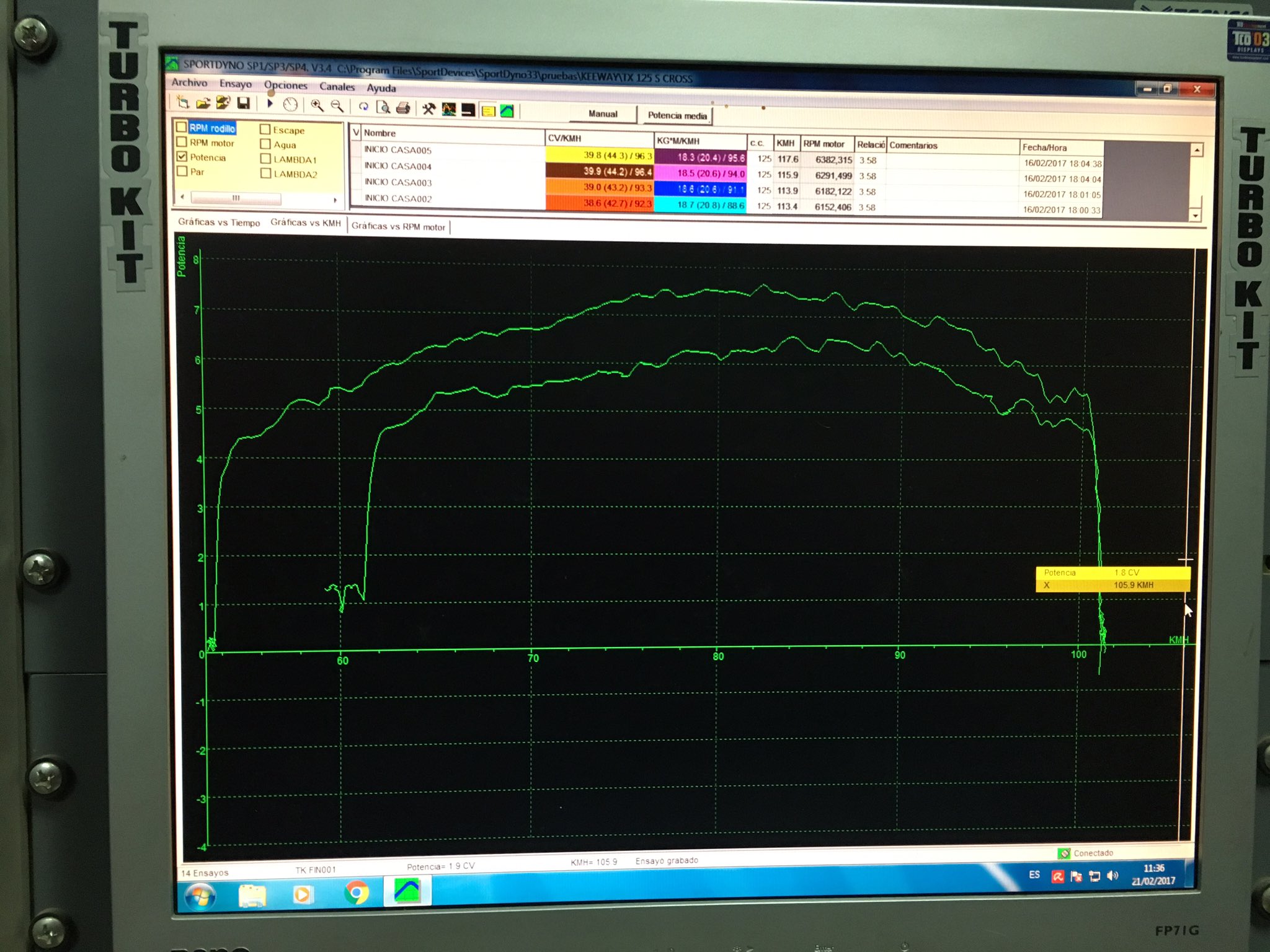Open the Canales menu
The height and width of the screenshot is (952, 1270).
(x=337, y=87)
